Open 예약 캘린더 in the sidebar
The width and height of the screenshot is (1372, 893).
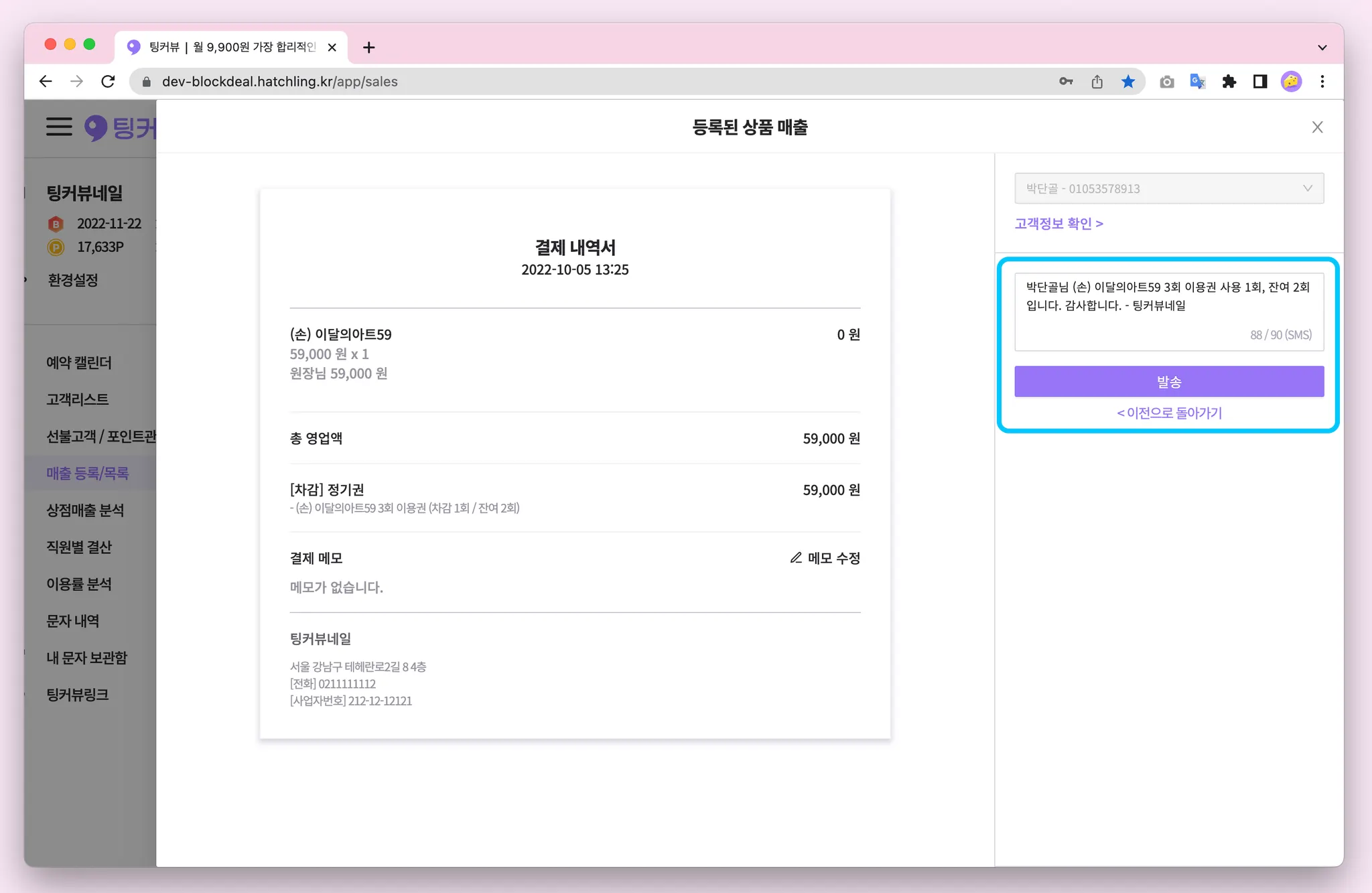pos(79,362)
